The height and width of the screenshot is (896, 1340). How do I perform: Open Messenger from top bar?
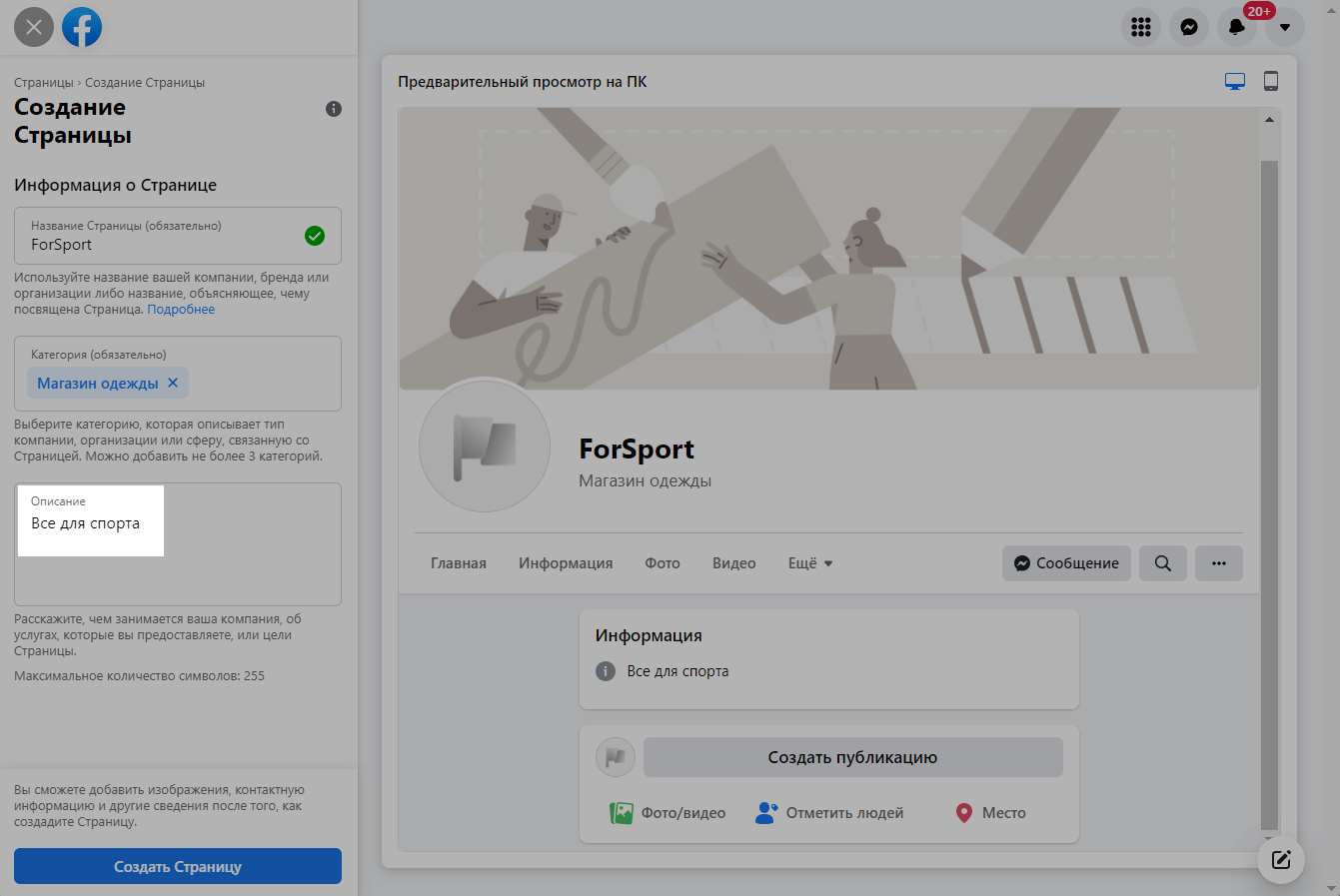1188,27
